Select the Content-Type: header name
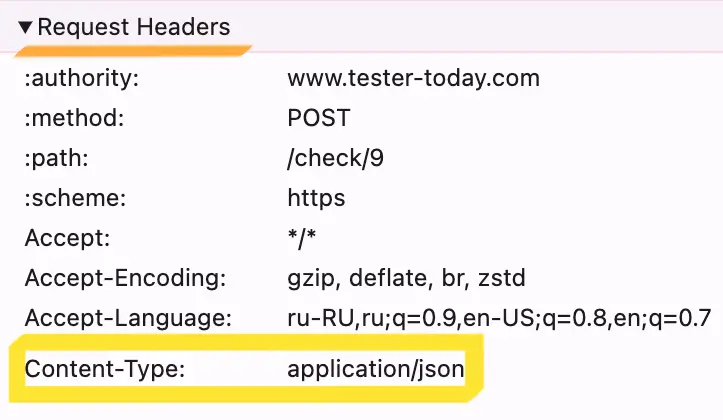The height and width of the screenshot is (420, 723). (105, 369)
